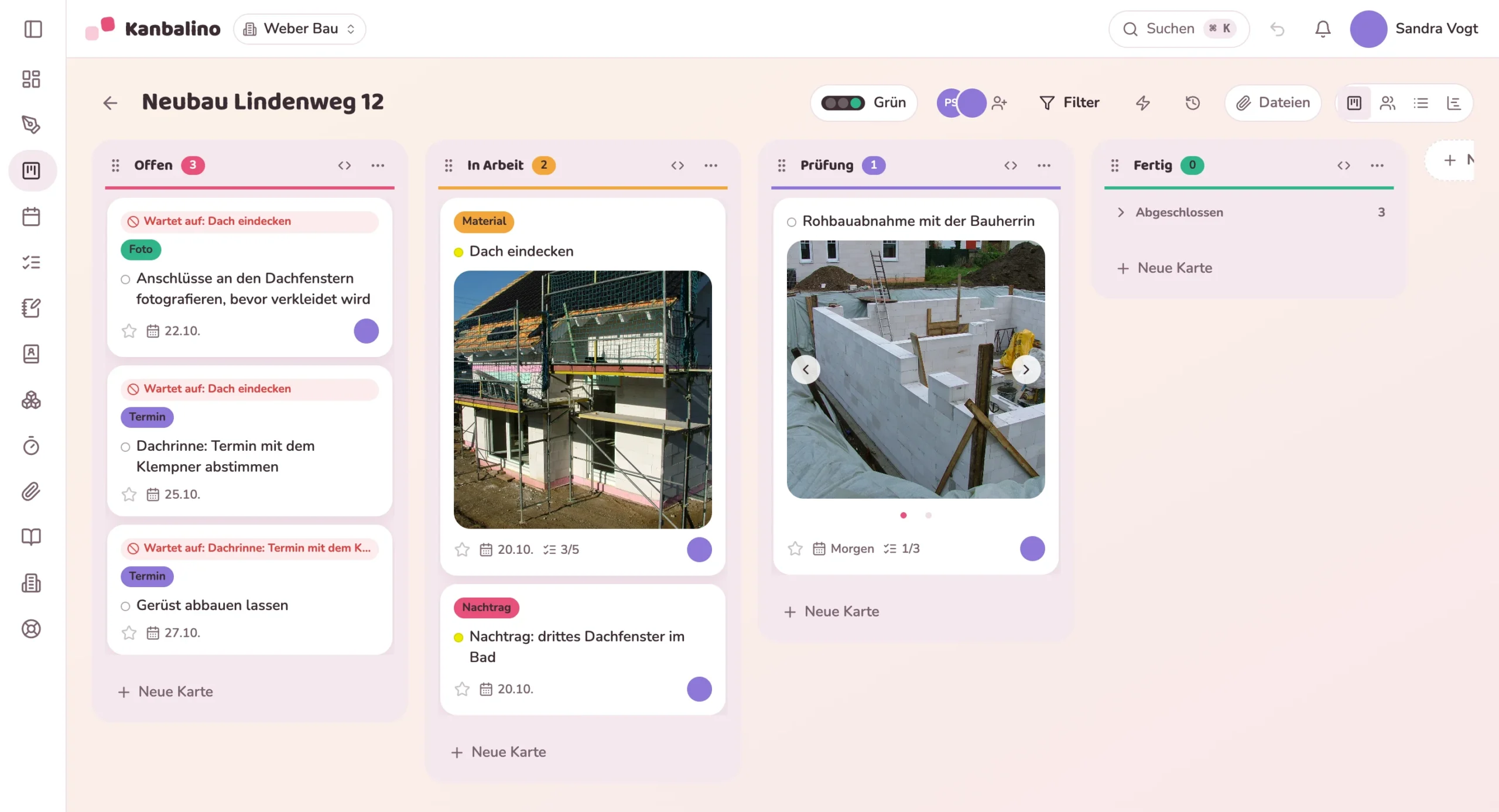Click the Nachtrag pink label
1499x812 pixels.
tap(486, 608)
